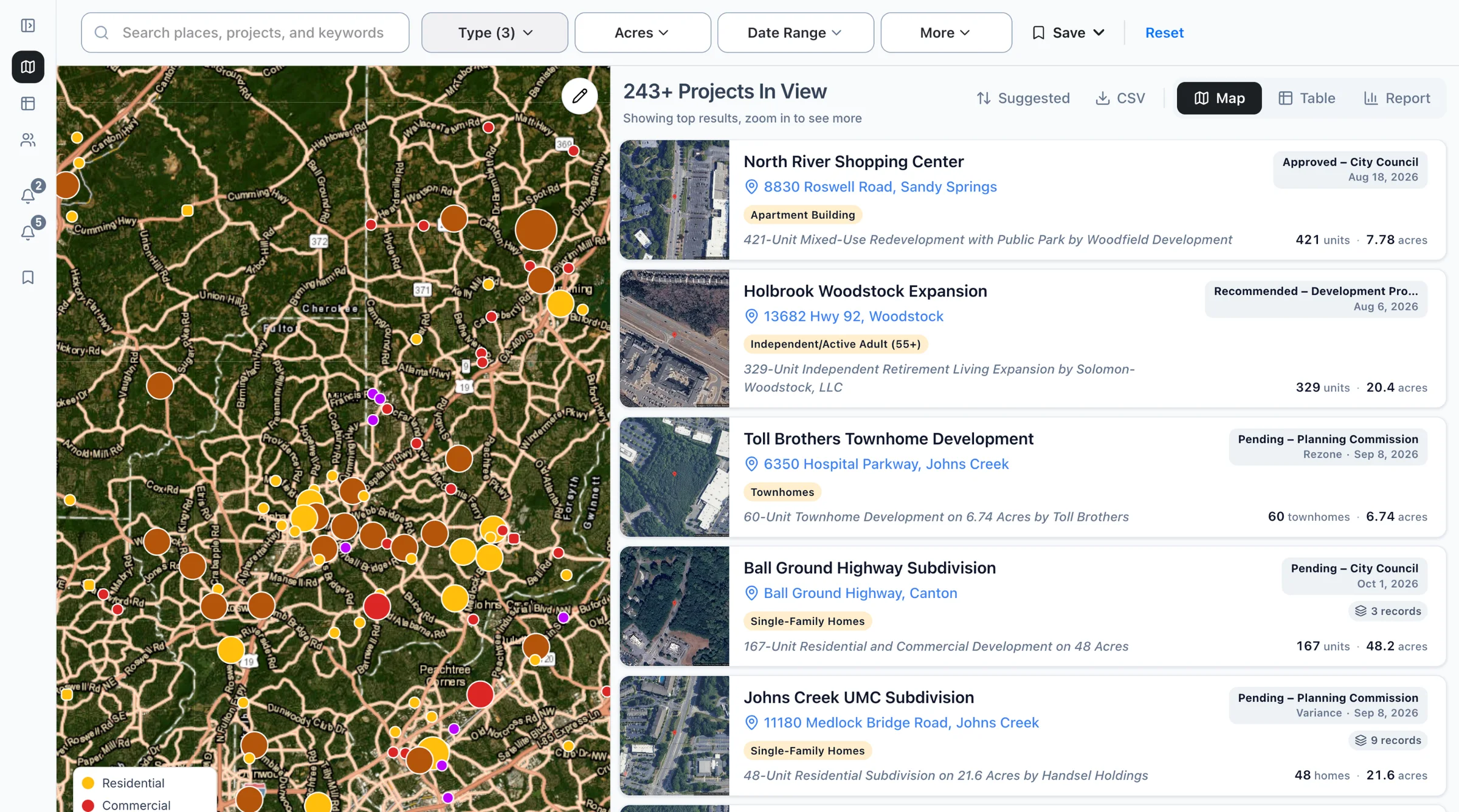
Task: Open Johns Creek UMC Subdivision thumbnail
Action: click(x=674, y=735)
